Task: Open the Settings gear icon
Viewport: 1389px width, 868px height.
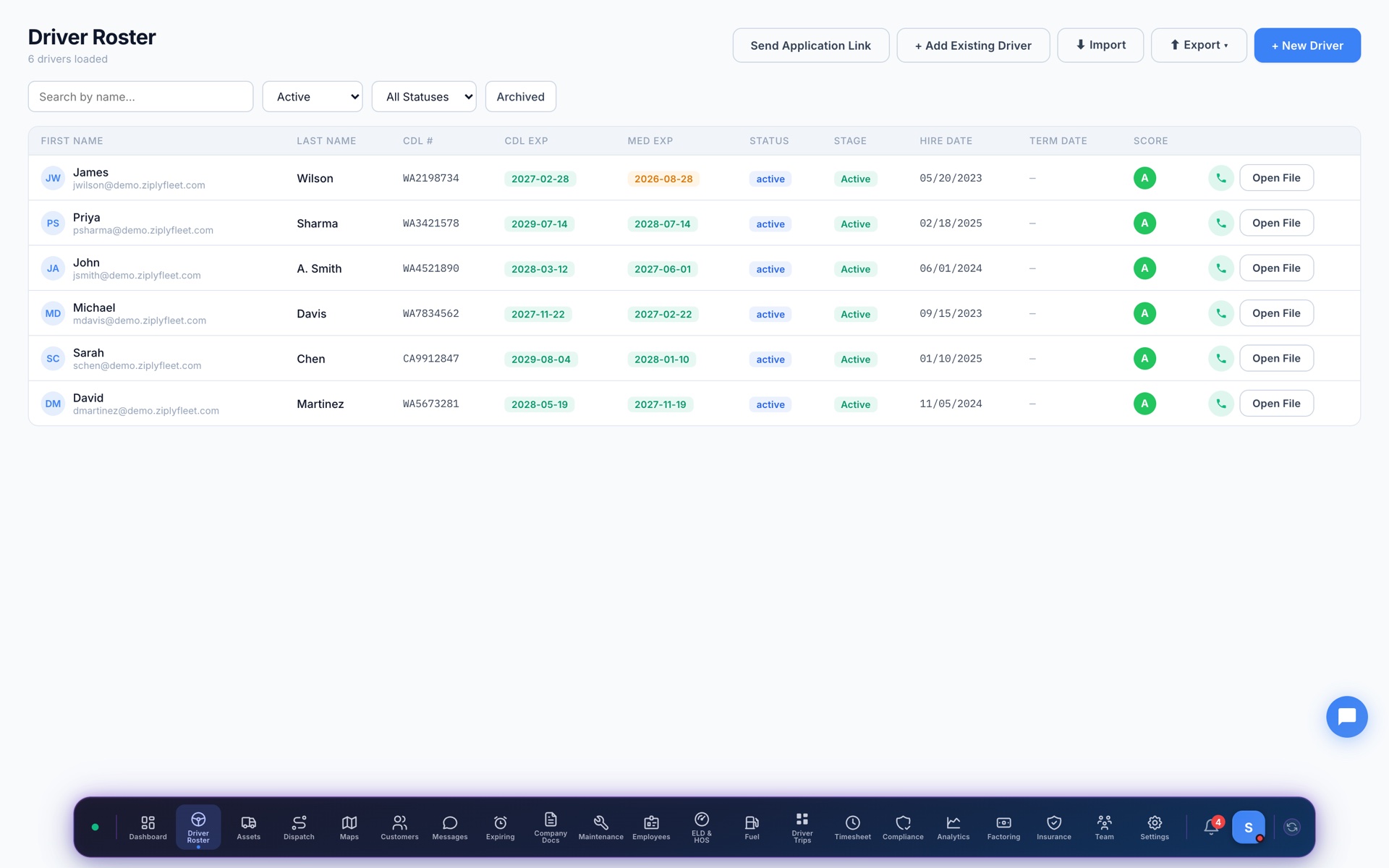Action: pyautogui.click(x=1155, y=827)
